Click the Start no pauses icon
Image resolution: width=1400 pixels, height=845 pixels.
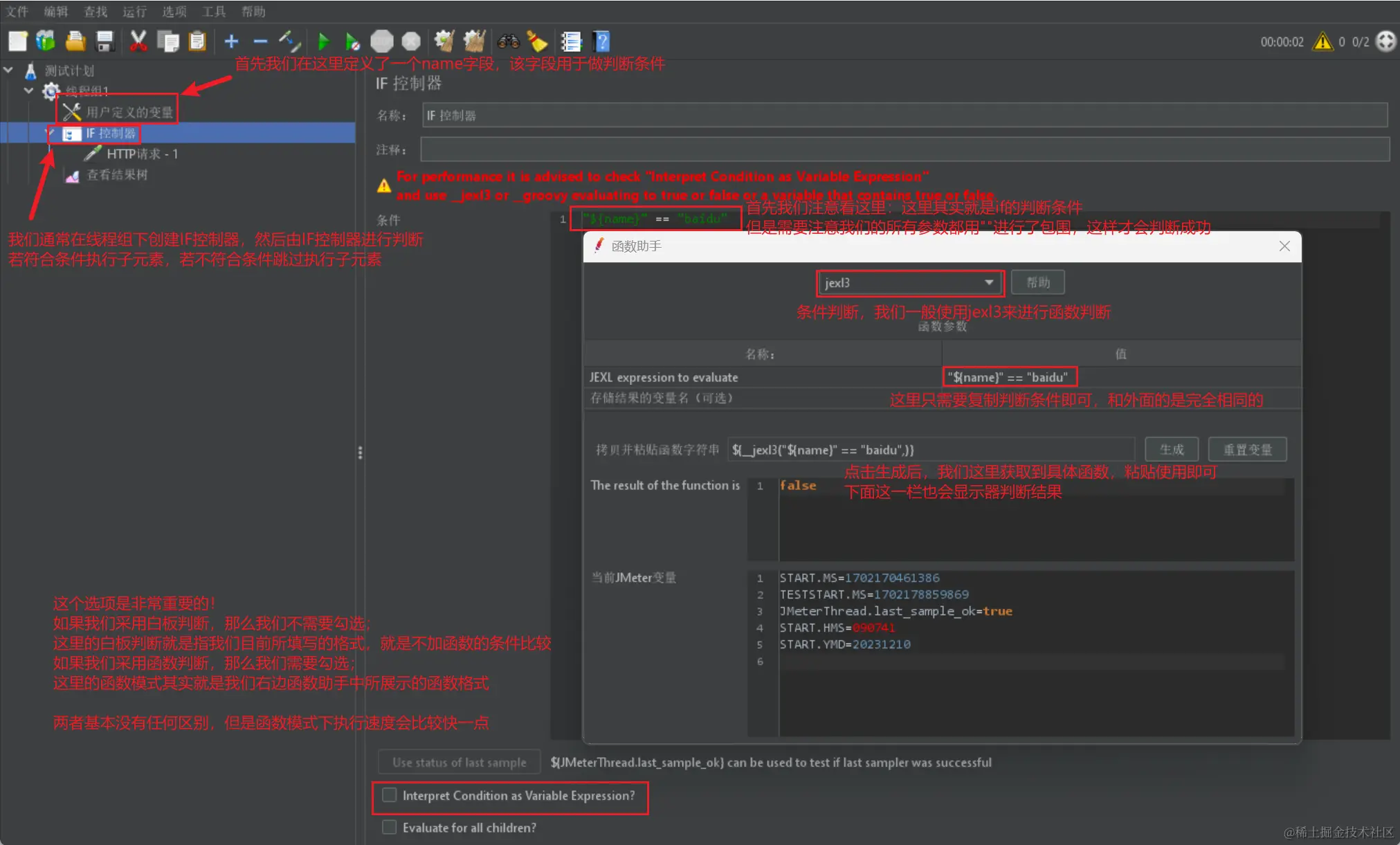(352, 42)
